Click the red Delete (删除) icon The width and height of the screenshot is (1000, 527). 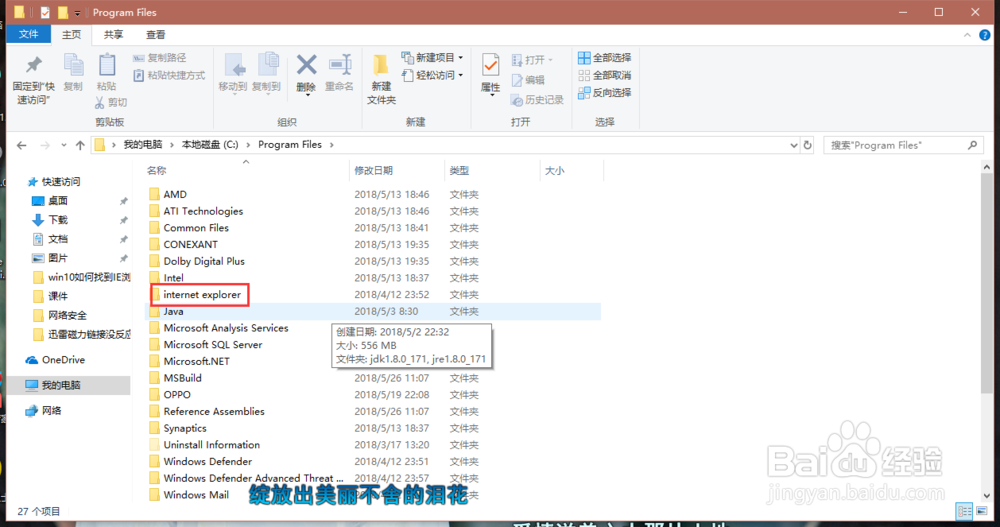click(306, 65)
